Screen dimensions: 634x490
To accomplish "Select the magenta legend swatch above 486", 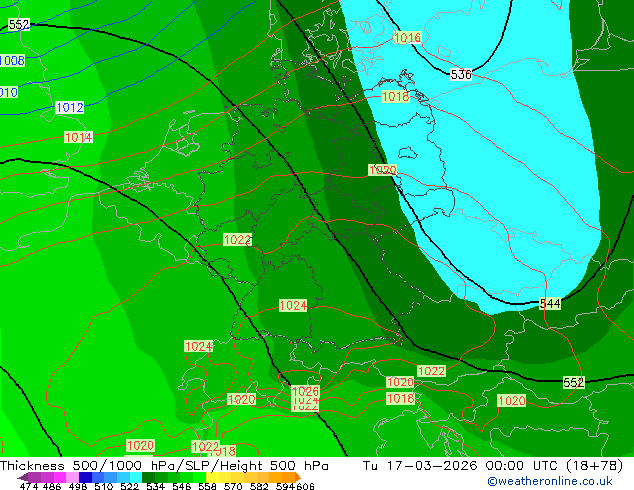I will [x=60, y=477].
